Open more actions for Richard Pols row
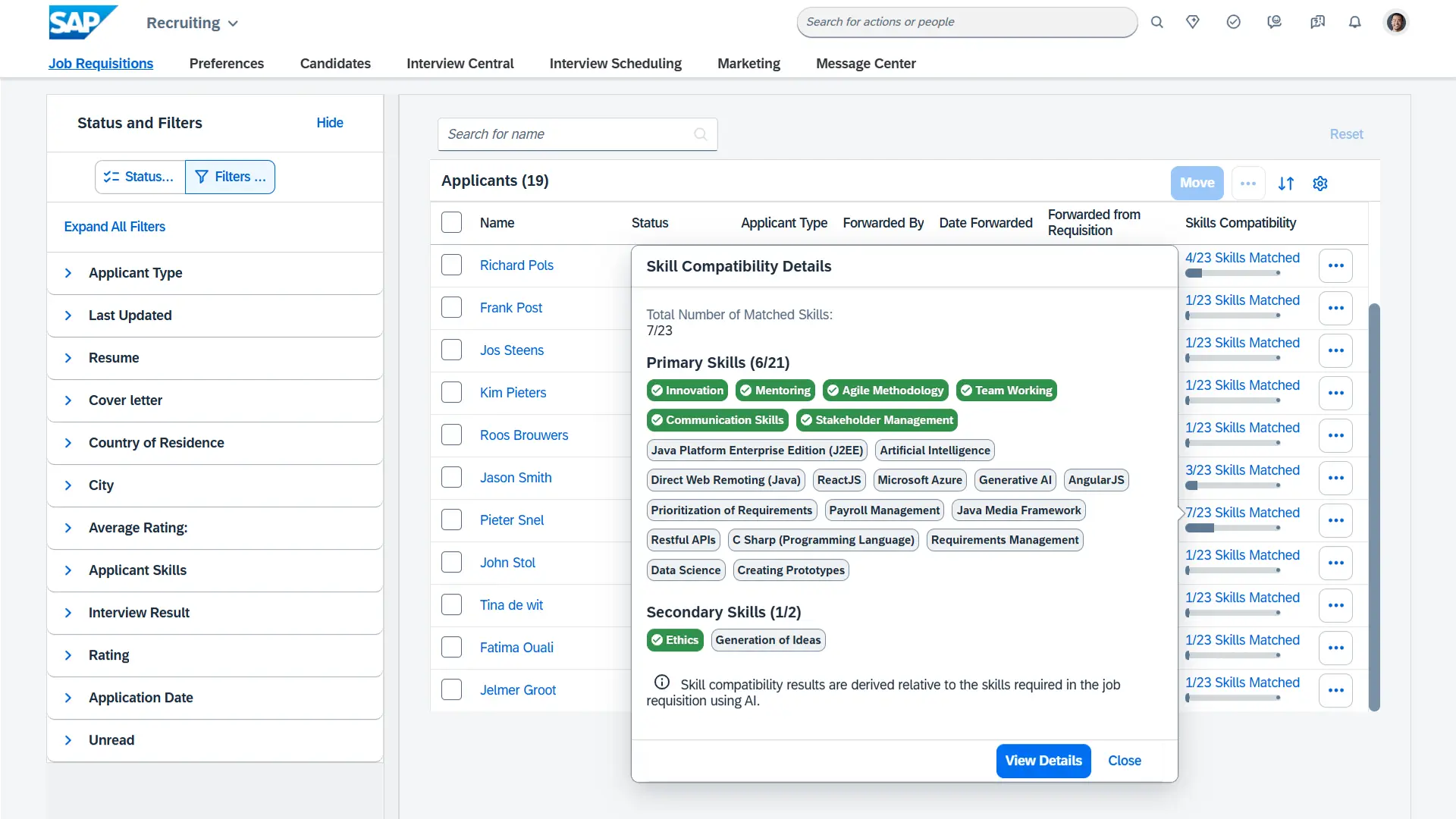Viewport: 1456px width, 819px height. click(x=1335, y=265)
